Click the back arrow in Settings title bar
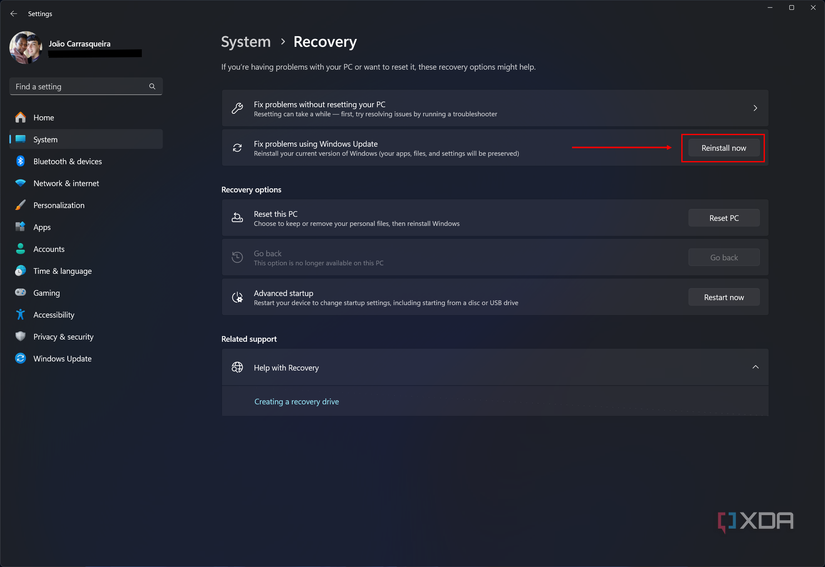Image resolution: width=825 pixels, height=567 pixels. tap(14, 14)
